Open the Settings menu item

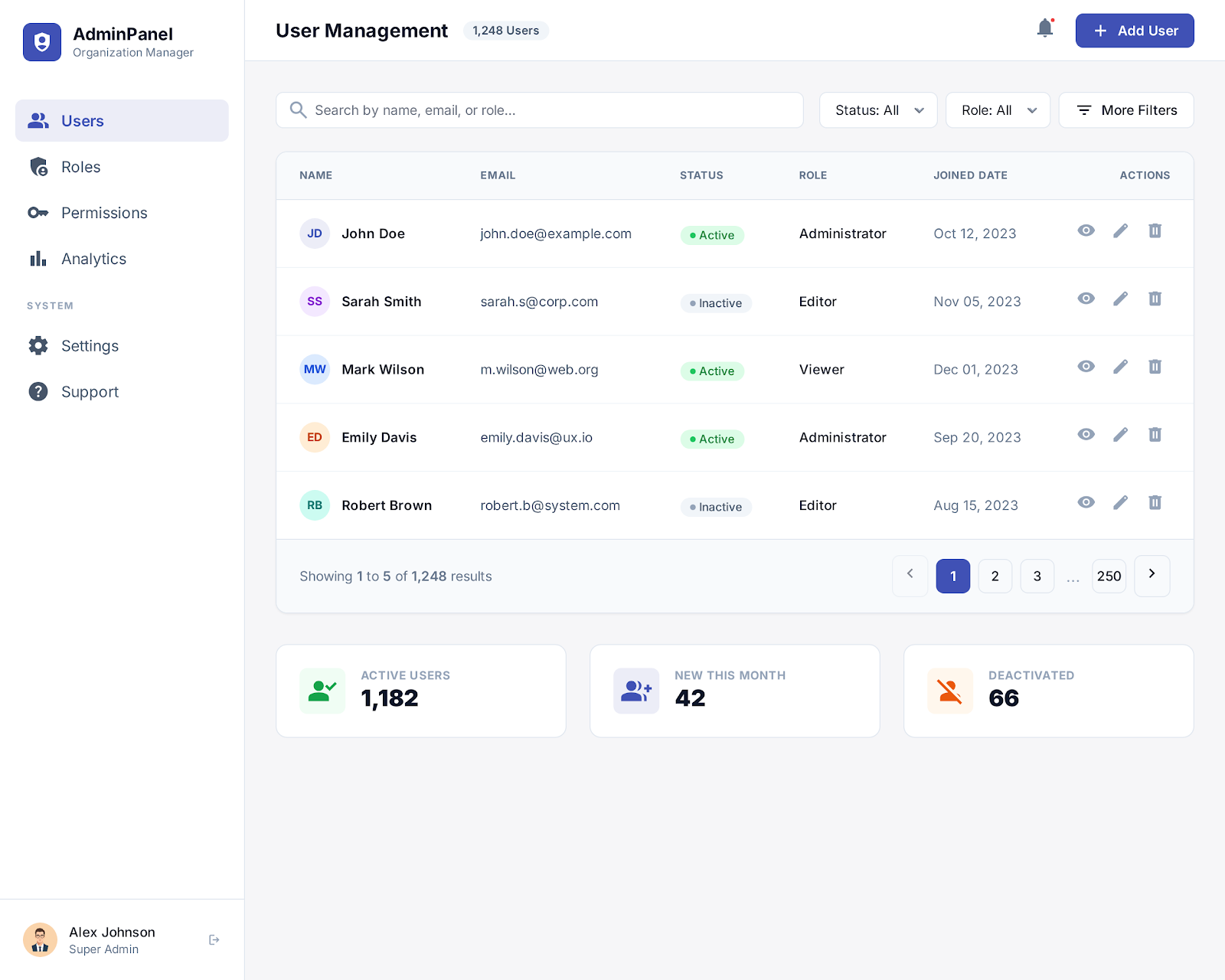click(90, 345)
